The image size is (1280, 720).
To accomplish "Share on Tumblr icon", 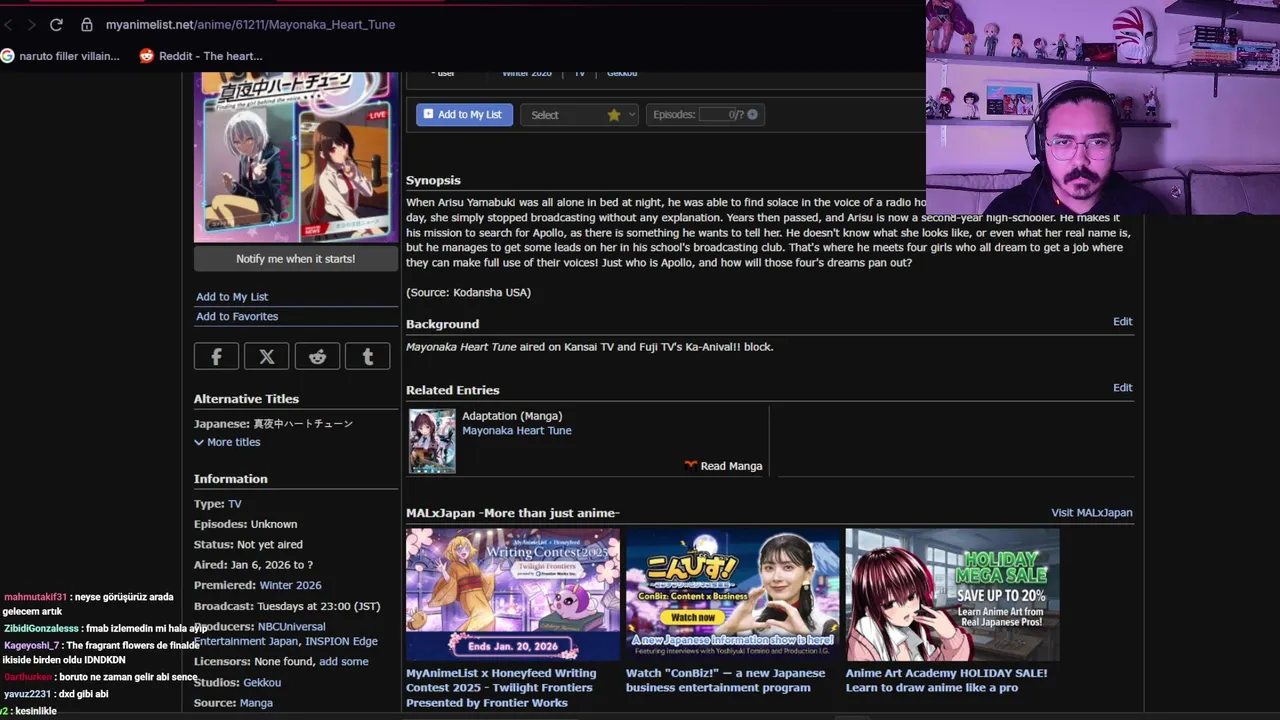I will click(x=367, y=356).
